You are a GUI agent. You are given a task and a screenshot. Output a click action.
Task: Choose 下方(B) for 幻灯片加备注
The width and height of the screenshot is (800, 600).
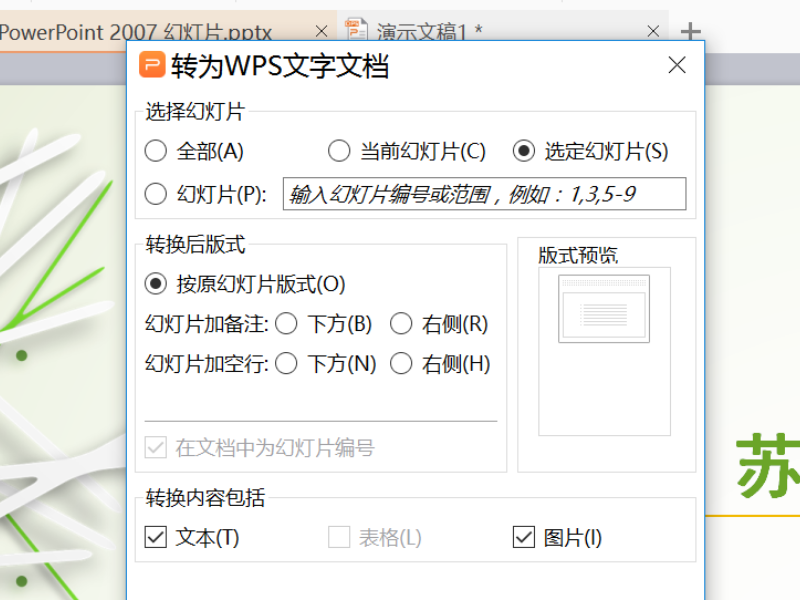(x=287, y=324)
